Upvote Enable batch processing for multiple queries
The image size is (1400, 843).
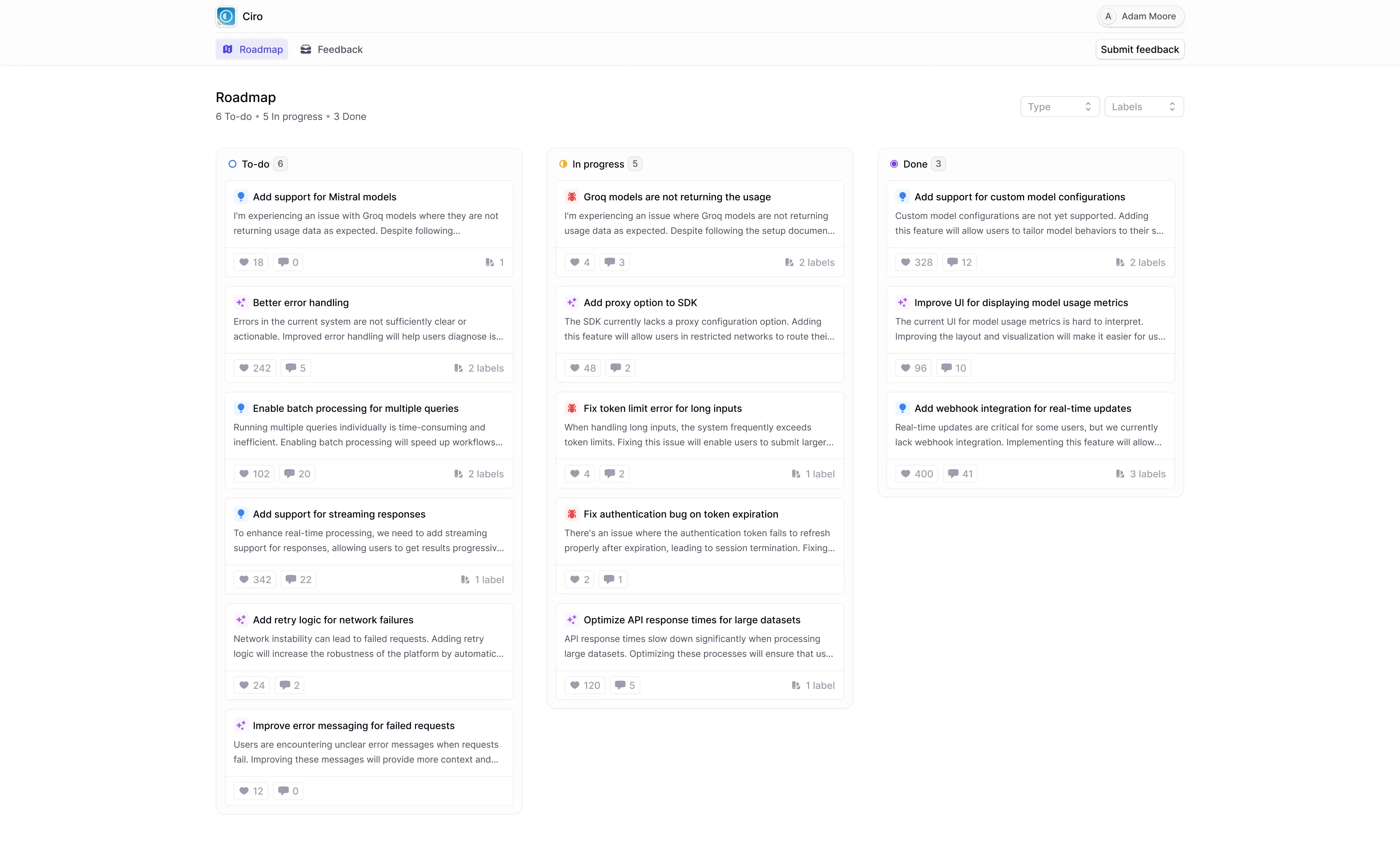click(x=254, y=474)
